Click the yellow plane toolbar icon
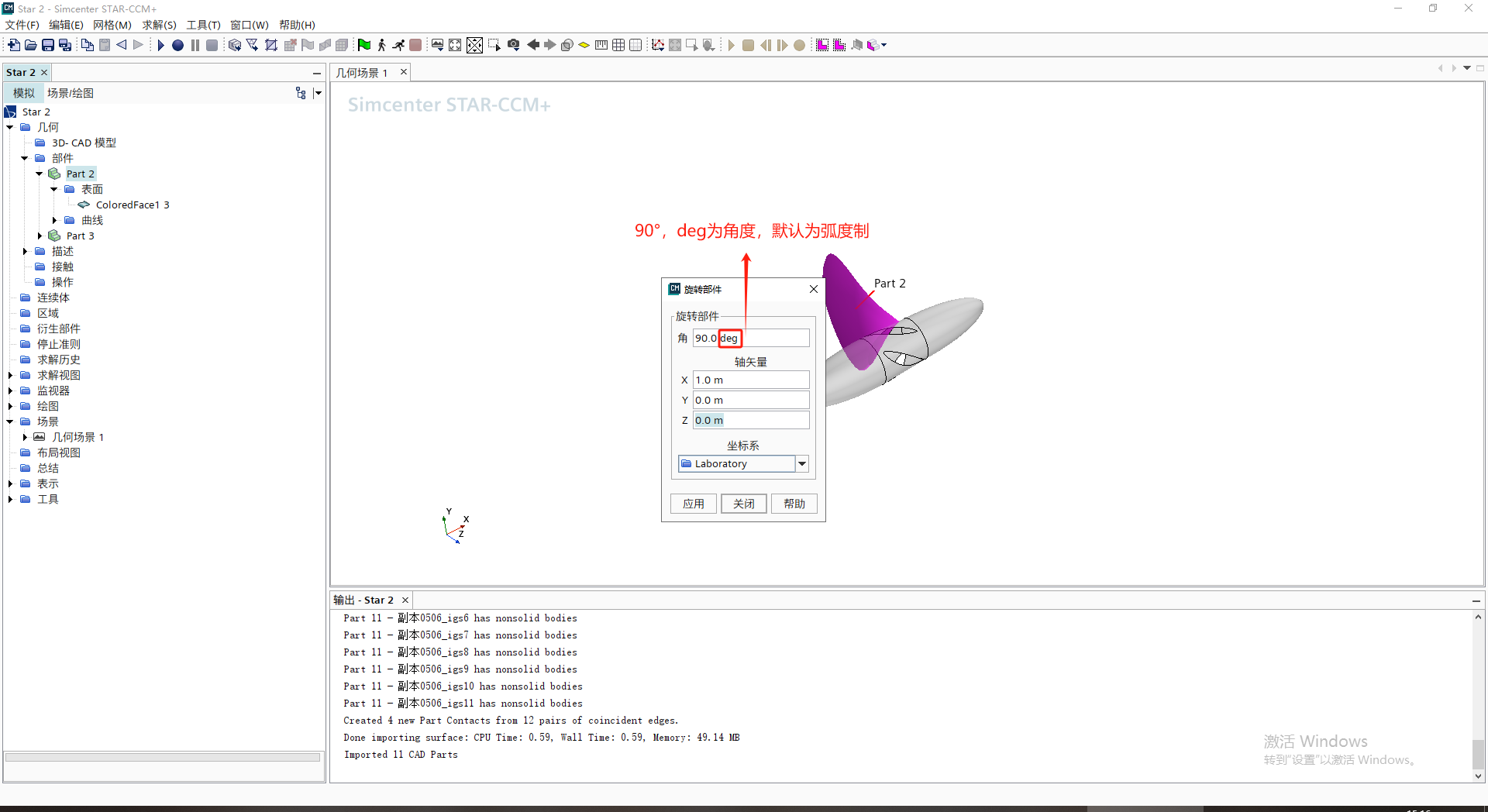1488x812 pixels. coord(584,45)
